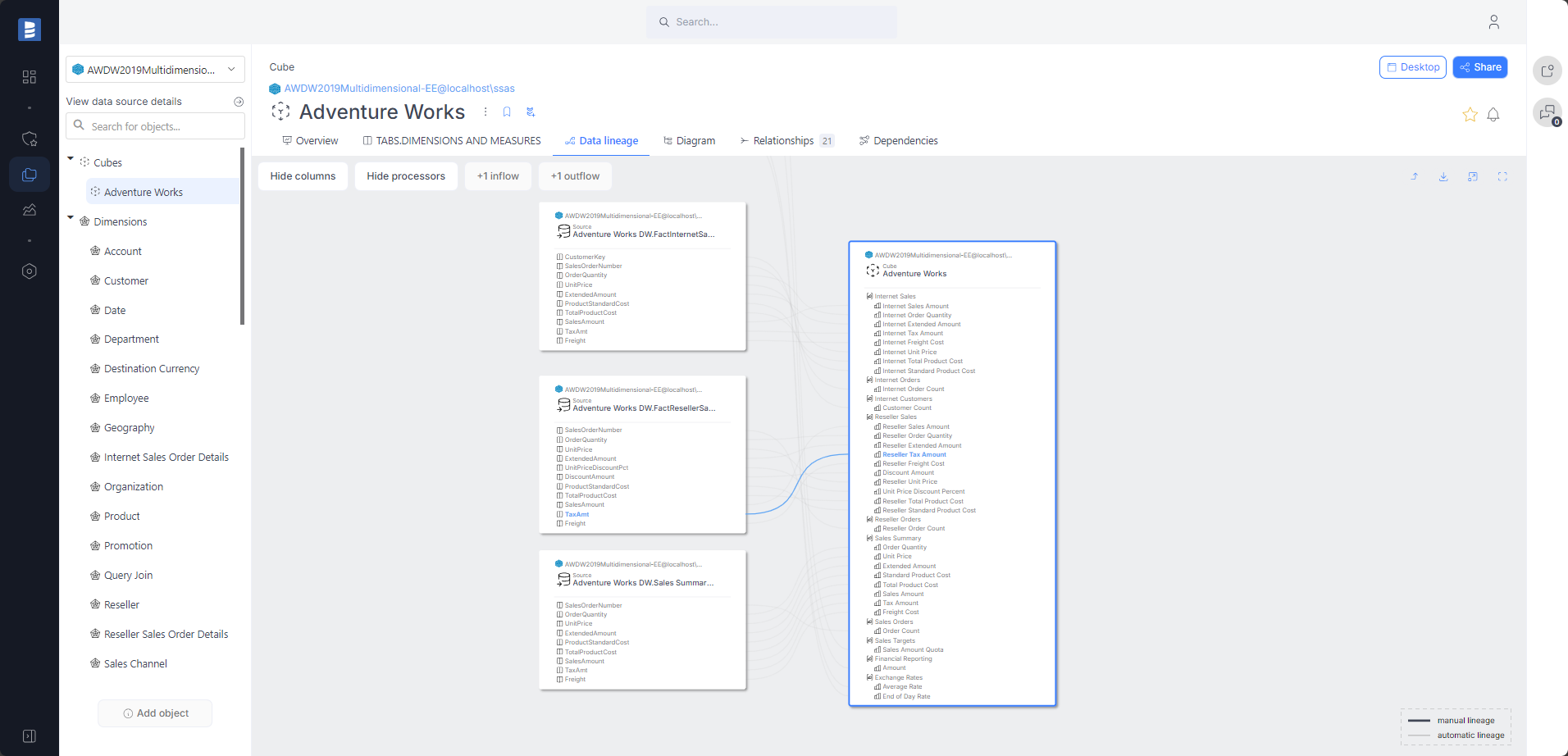Screen dimensions: 1568x756
Task: Click the notification bell icon
Action: [1493, 115]
